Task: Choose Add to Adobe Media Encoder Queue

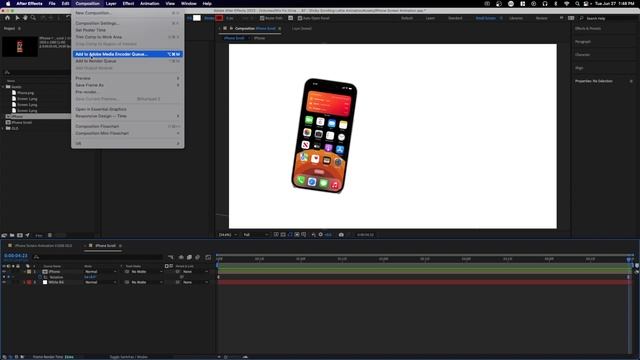Action: 127,54
